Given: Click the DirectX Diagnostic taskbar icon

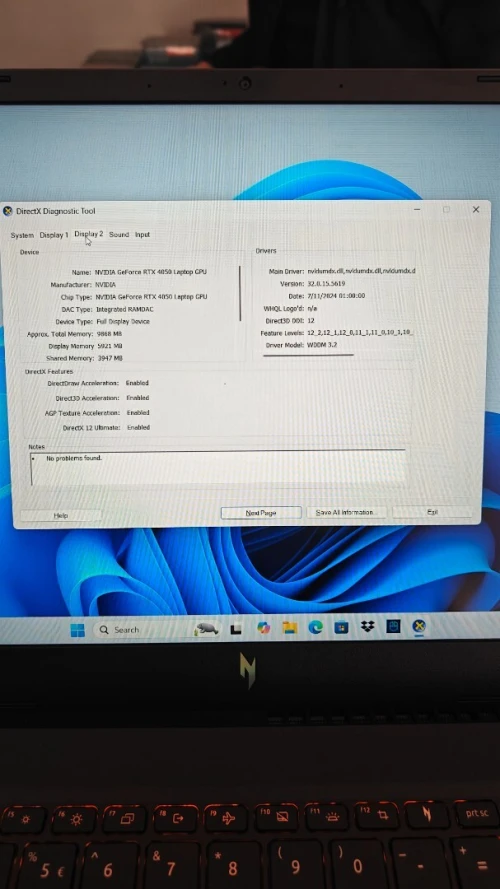Looking at the screenshot, I should [x=419, y=626].
